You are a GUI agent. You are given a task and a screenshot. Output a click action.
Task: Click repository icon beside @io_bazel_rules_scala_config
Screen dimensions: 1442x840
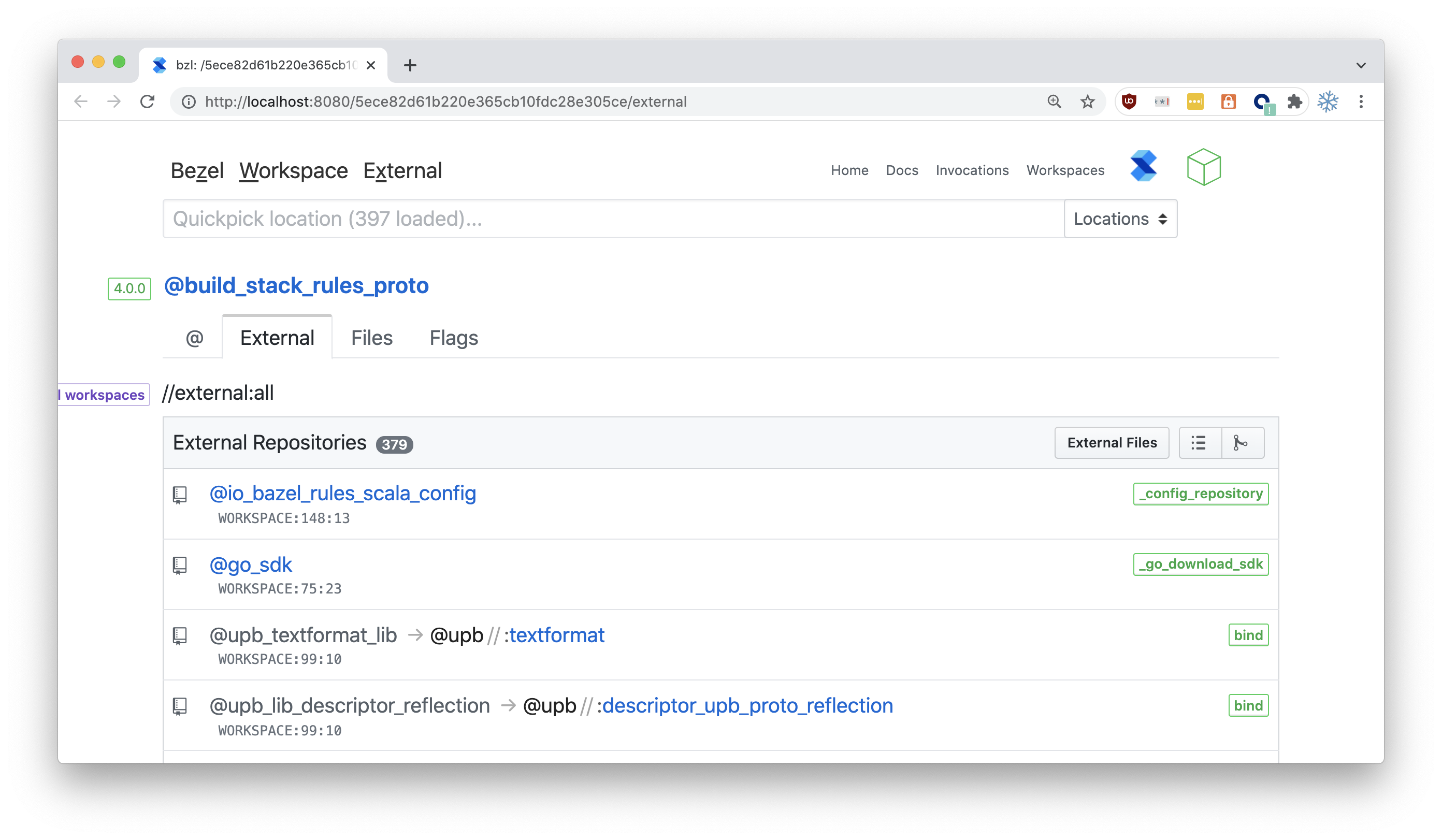point(180,495)
